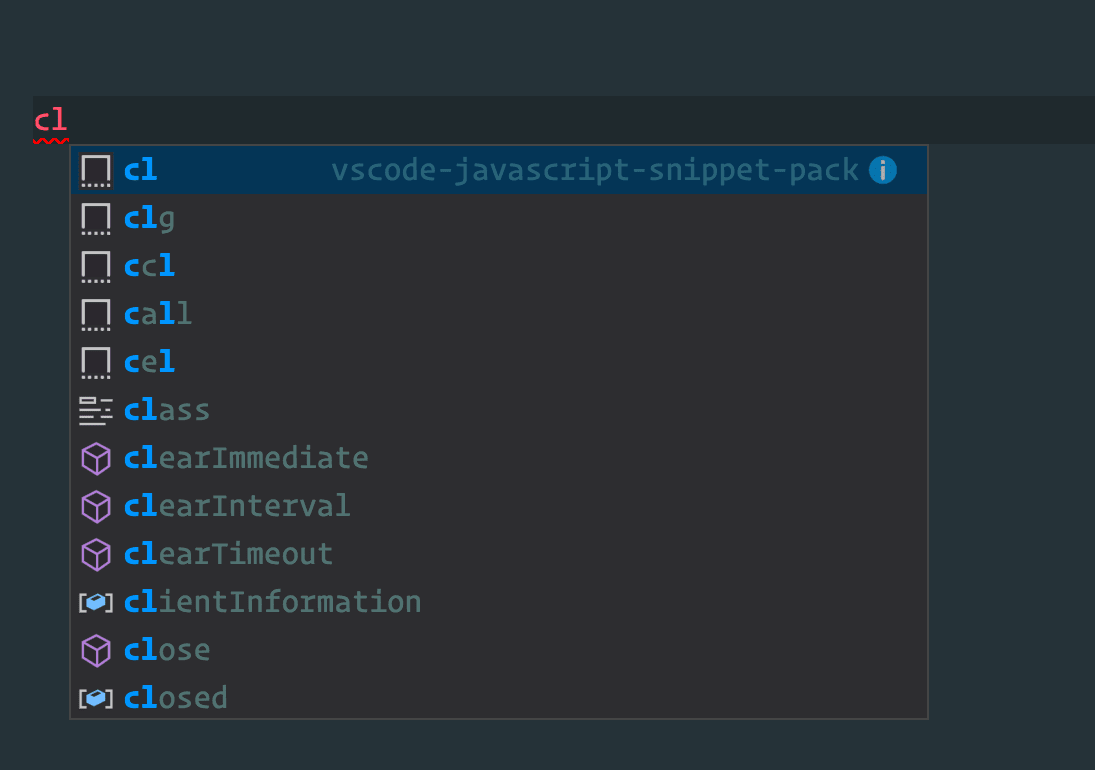
Task: Choose the class keyword completion
Action: tap(167, 410)
